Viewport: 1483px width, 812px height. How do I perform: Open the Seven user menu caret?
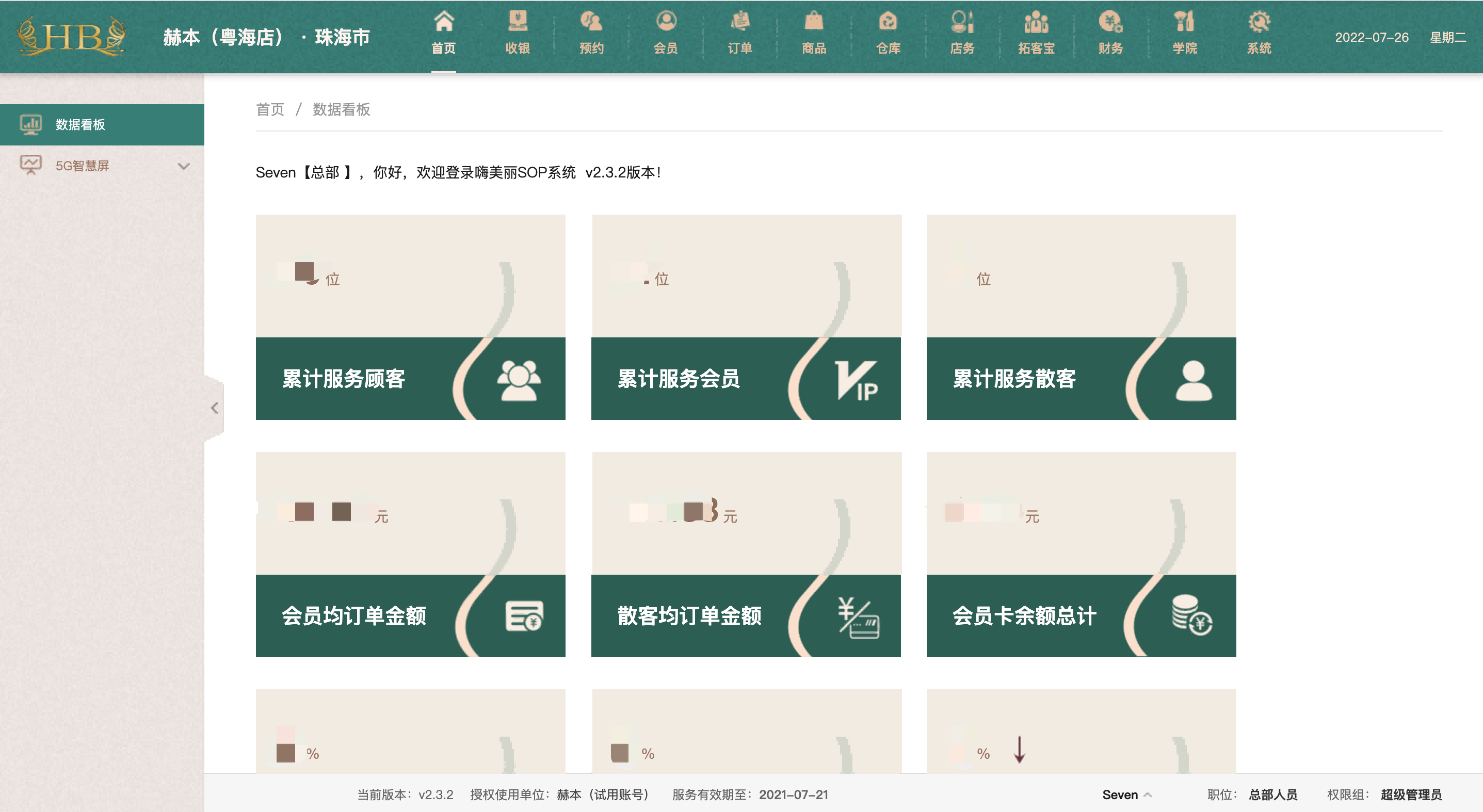point(1148,795)
